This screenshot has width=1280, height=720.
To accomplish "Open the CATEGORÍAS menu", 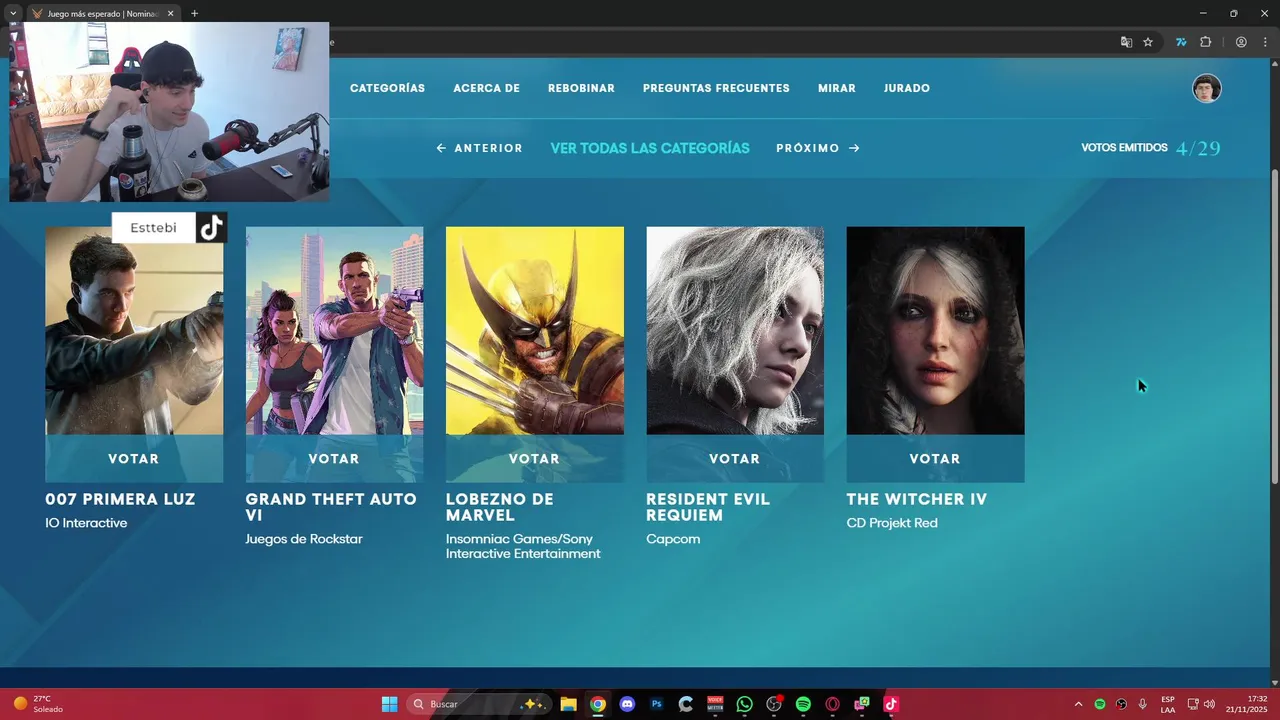I will coord(387,88).
